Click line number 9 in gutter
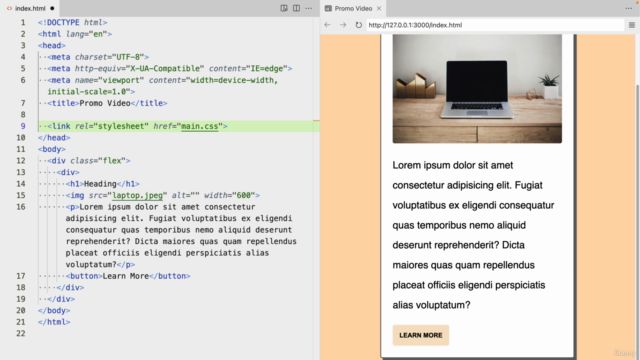This screenshot has height=360, width=640. 23,126
